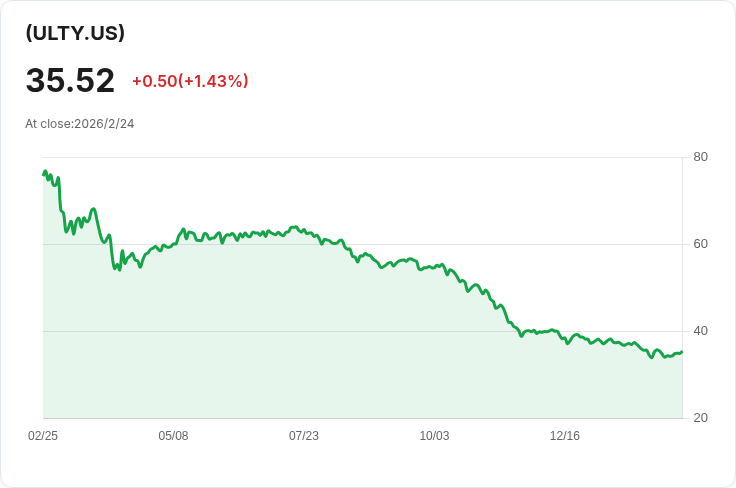This screenshot has height=488, width=736.
Task: Click the 60 y-axis value label
Action: (x=700, y=244)
